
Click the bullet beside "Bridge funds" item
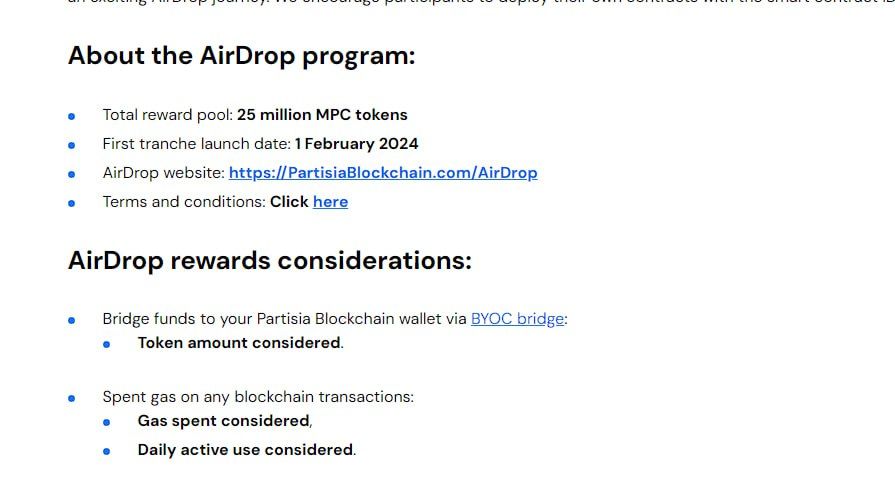click(71, 321)
